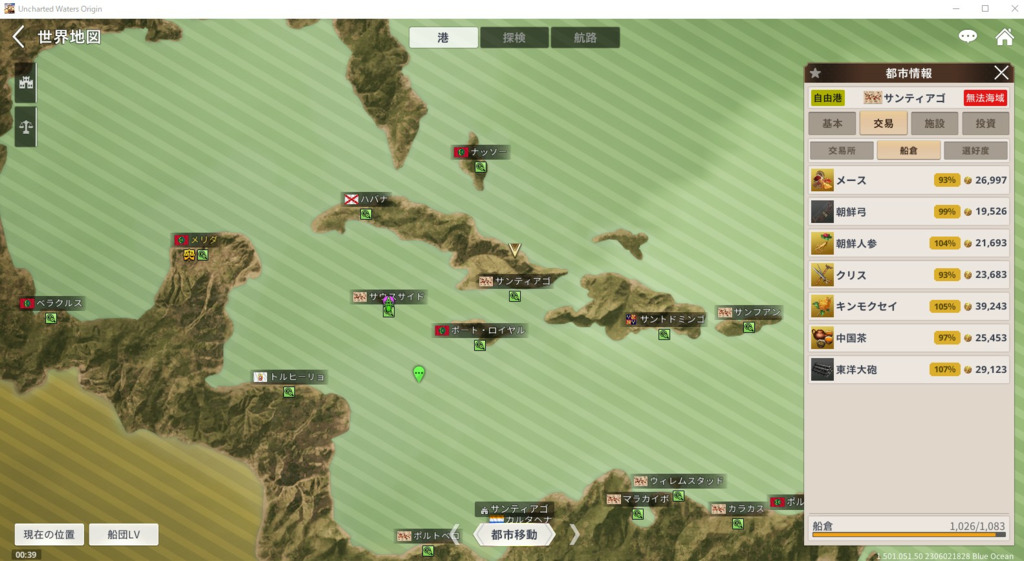The height and width of the screenshot is (561, 1024).
Task: Click the green chat pin on the sea
Action: tap(419, 374)
